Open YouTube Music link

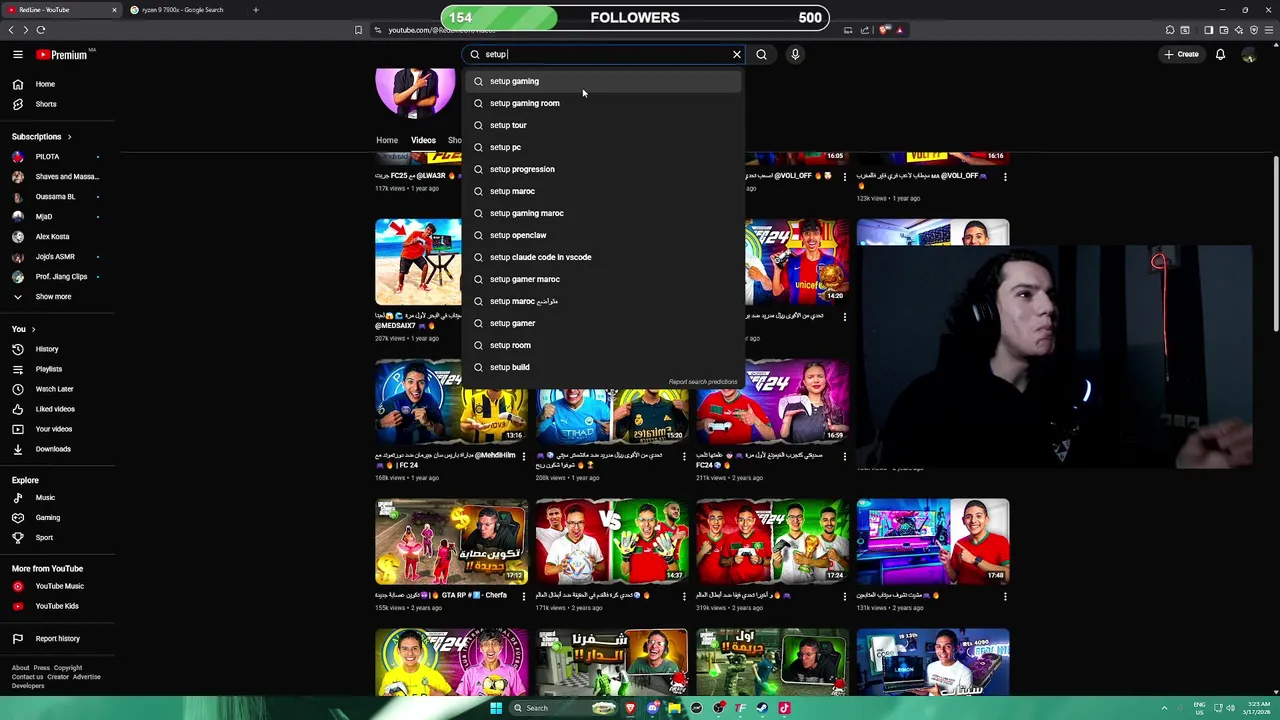coord(58,586)
